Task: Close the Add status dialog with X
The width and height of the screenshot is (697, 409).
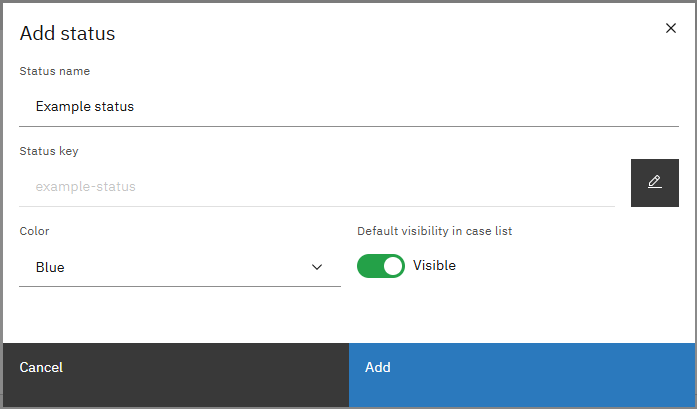Action: pyautogui.click(x=671, y=28)
